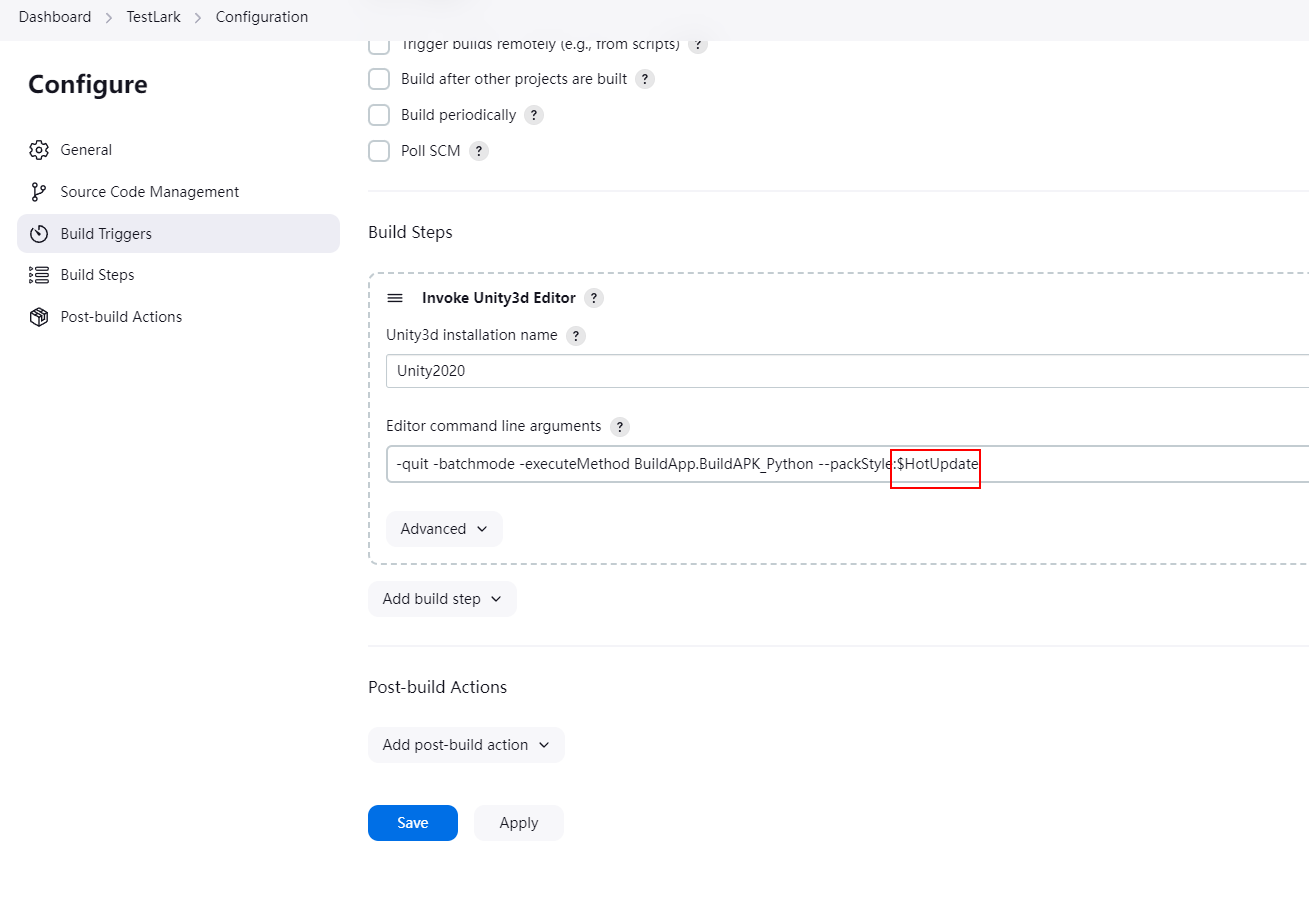The height and width of the screenshot is (897, 1309).
Task: Enable Build after other projects are built
Action: [379, 79]
